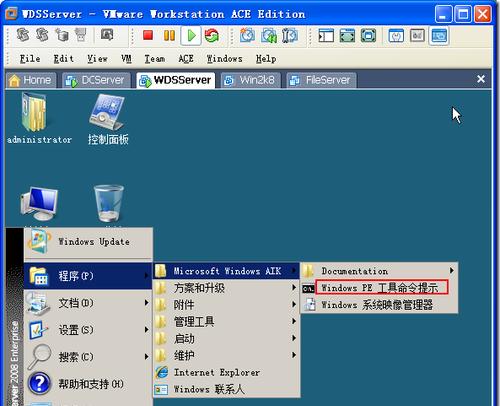Click the Appliance view toolbar icon
The image size is (500, 406).
[x=417, y=35]
